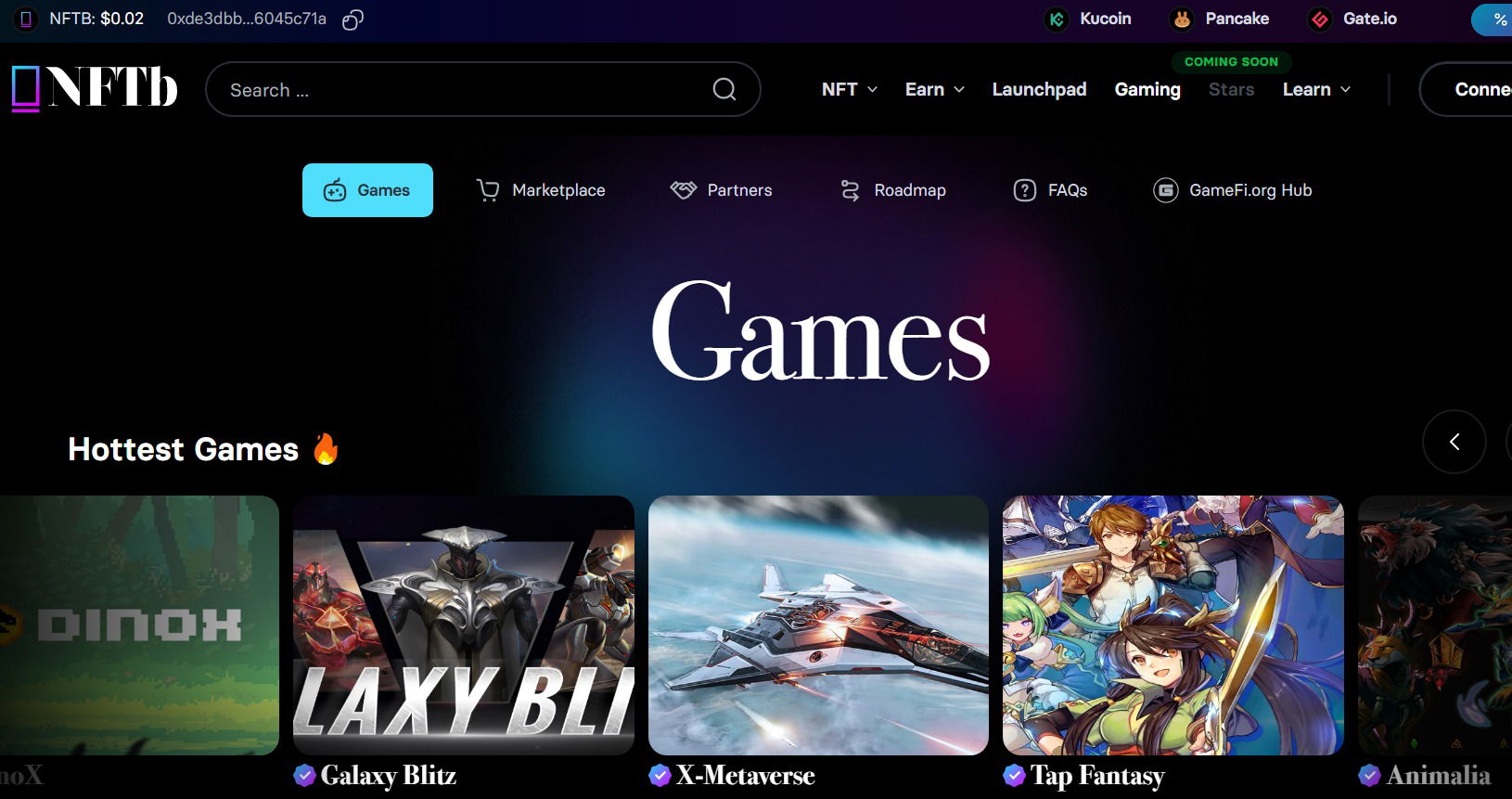Click the COMING SOON badge
Image resolution: width=1512 pixels, height=799 pixels.
pos(1231,61)
